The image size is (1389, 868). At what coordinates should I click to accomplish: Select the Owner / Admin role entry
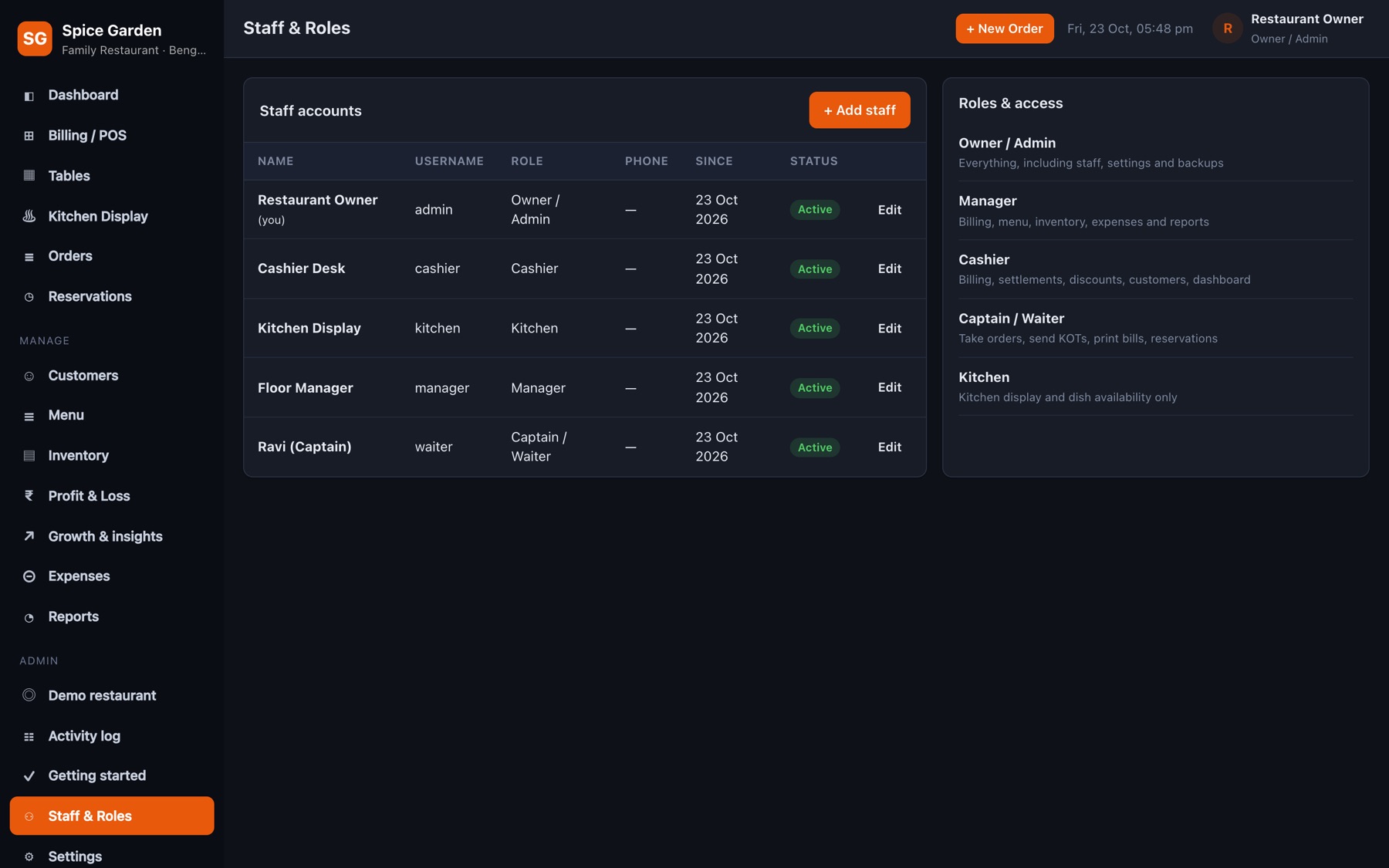coord(1155,152)
